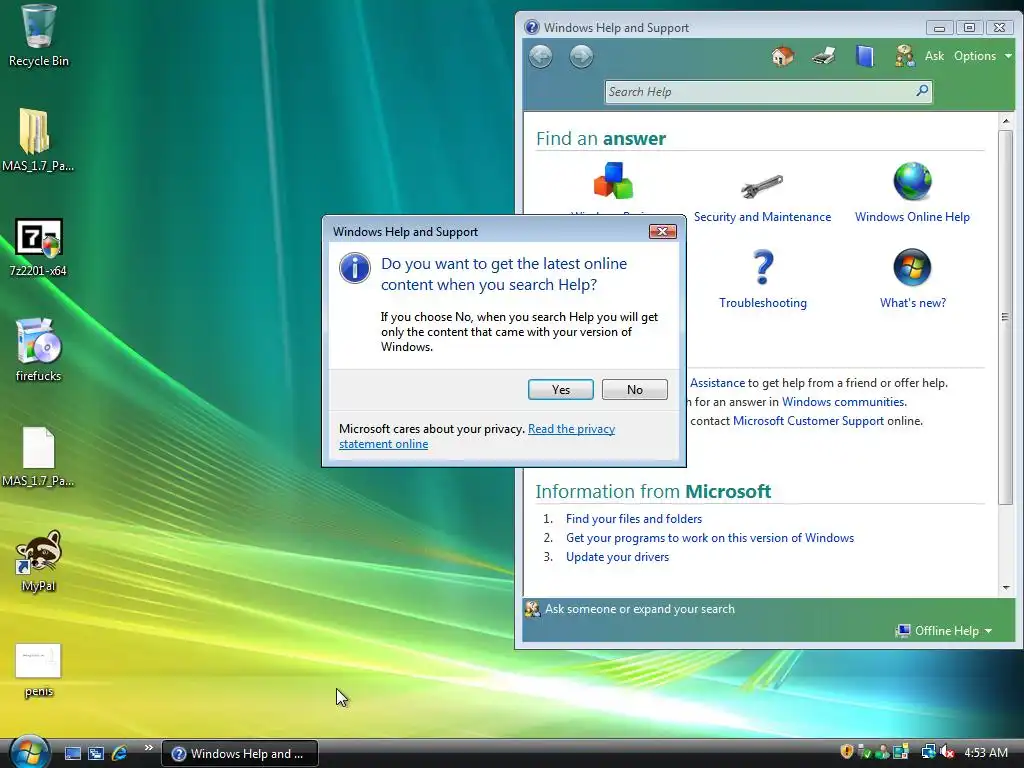Open Update your drivers link
1024x768 pixels.
pyautogui.click(x=617, y=556)
